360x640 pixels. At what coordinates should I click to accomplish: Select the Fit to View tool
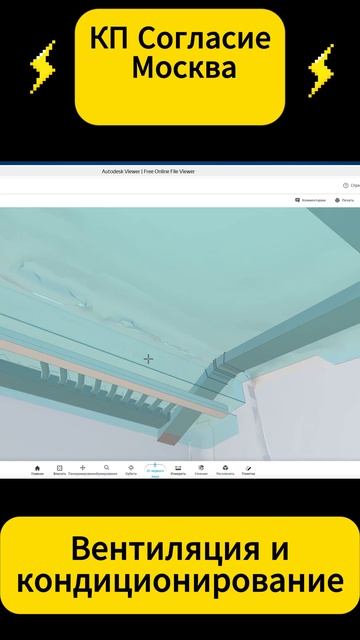[60, 470]
